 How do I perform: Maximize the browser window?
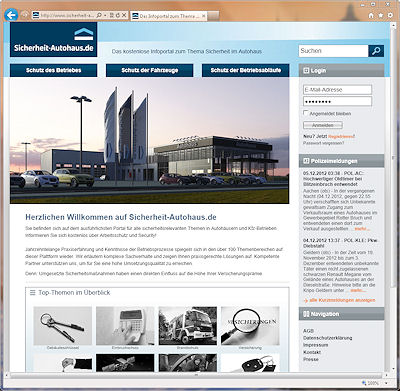click(373, 4)
